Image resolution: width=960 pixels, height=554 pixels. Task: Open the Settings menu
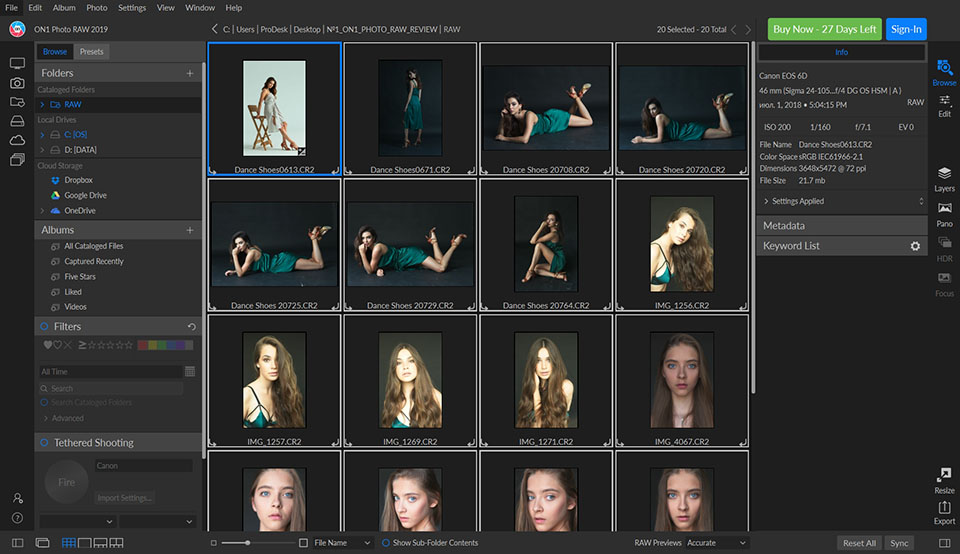[132, 8]
